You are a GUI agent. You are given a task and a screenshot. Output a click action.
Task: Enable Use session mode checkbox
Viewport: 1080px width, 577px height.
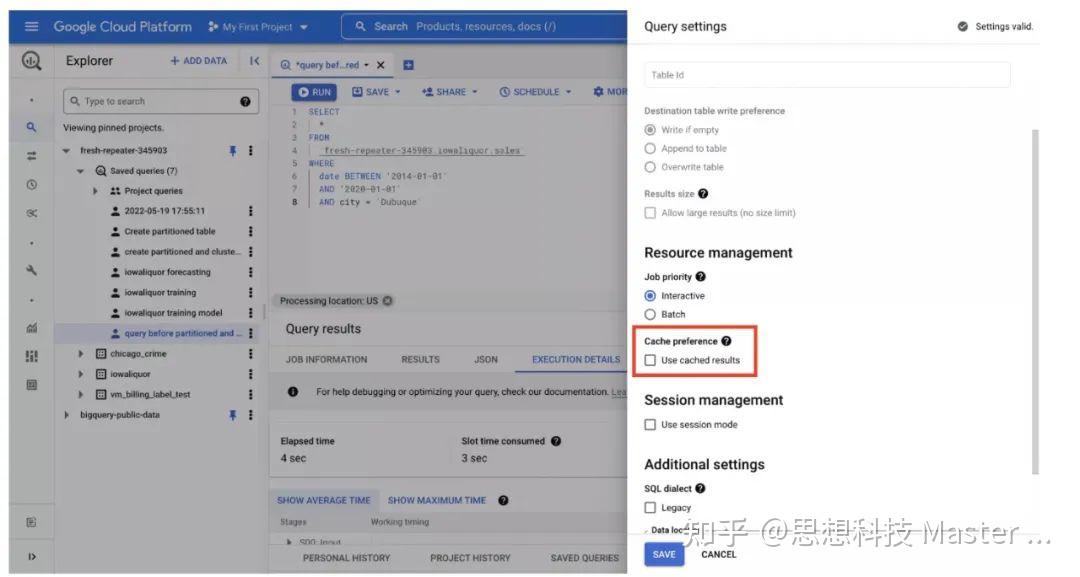click(x=650, y=425)
